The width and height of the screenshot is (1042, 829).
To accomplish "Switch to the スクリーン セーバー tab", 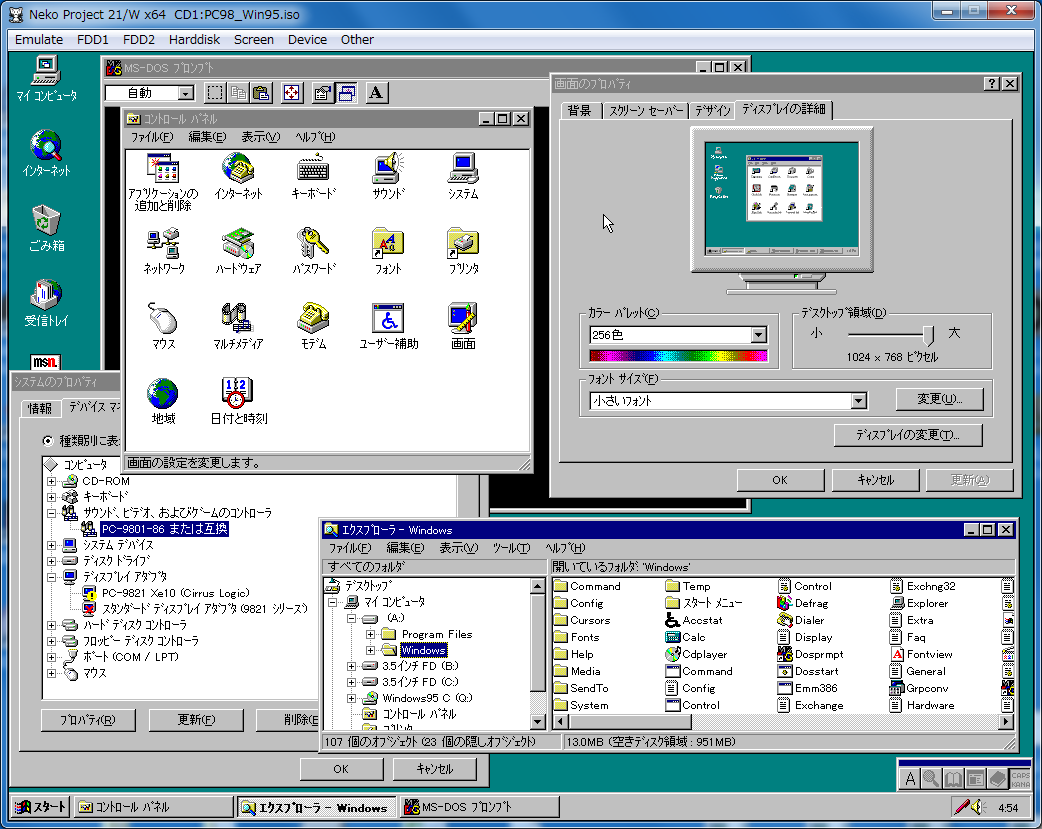I will point(645,110).
